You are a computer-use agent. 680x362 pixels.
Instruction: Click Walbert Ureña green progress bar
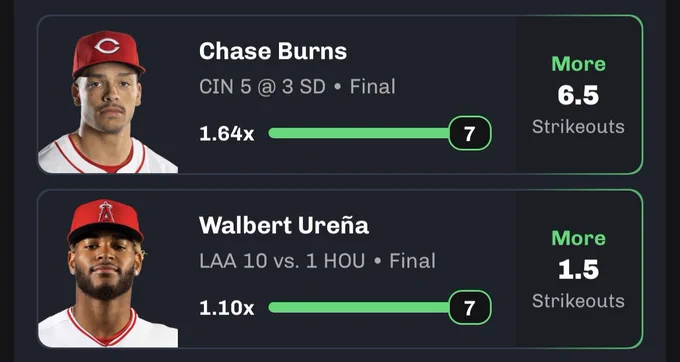pos(359,307)
